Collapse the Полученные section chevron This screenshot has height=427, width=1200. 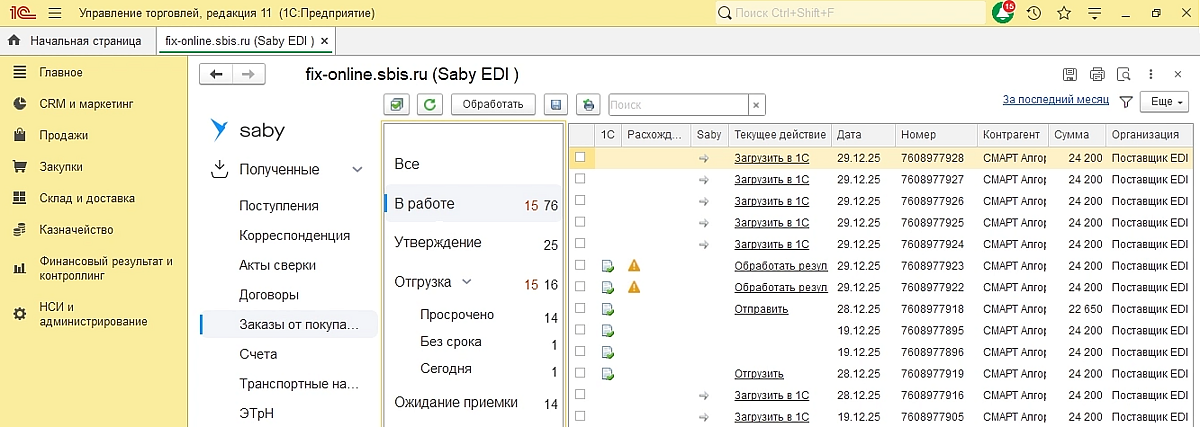click(357, 170)
